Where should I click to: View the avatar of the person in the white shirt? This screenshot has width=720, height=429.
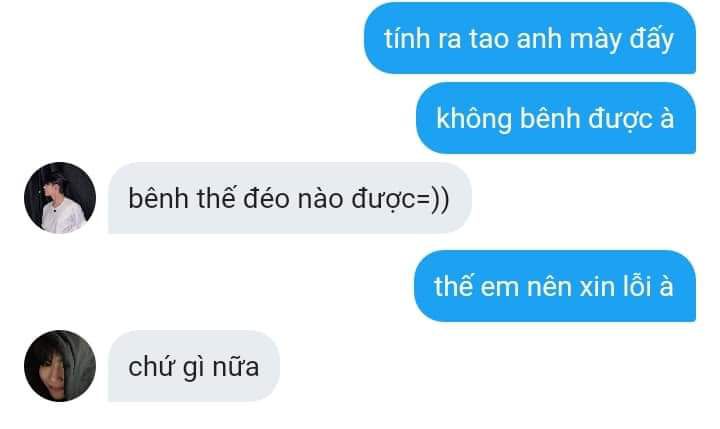60,198
